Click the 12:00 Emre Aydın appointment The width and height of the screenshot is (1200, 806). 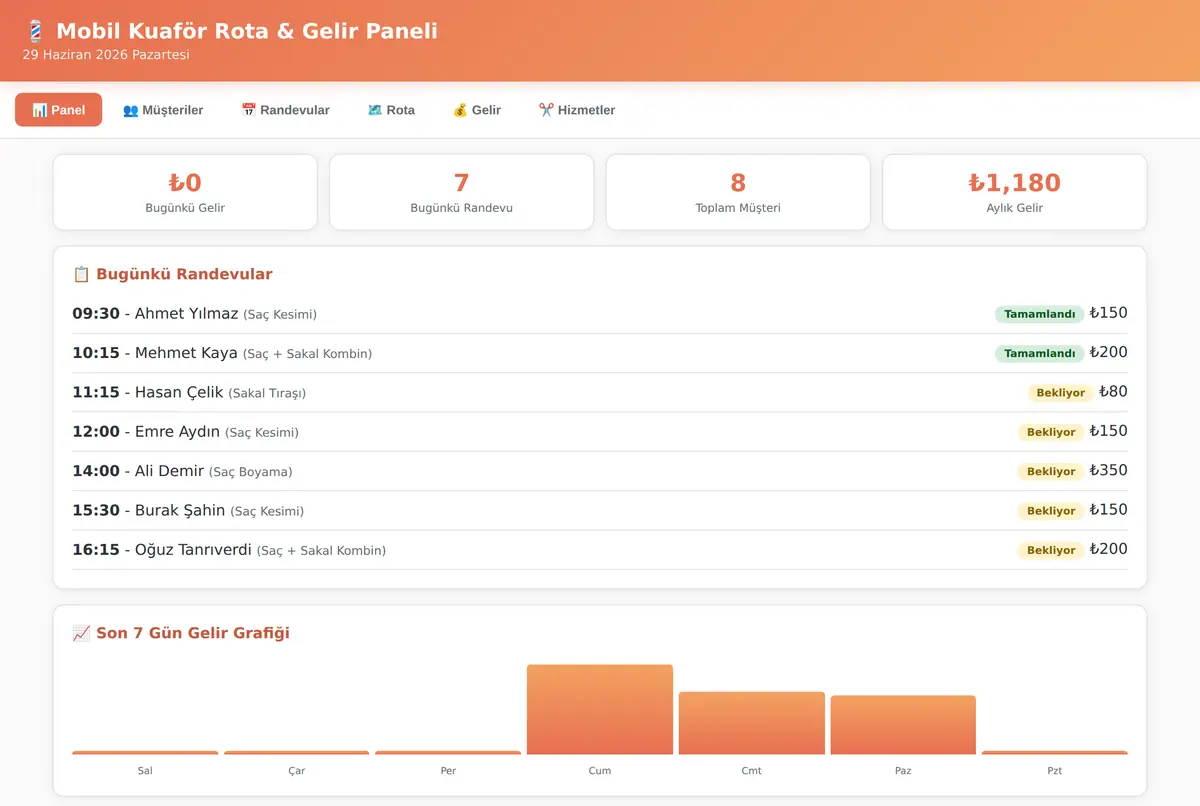point(600,431)
